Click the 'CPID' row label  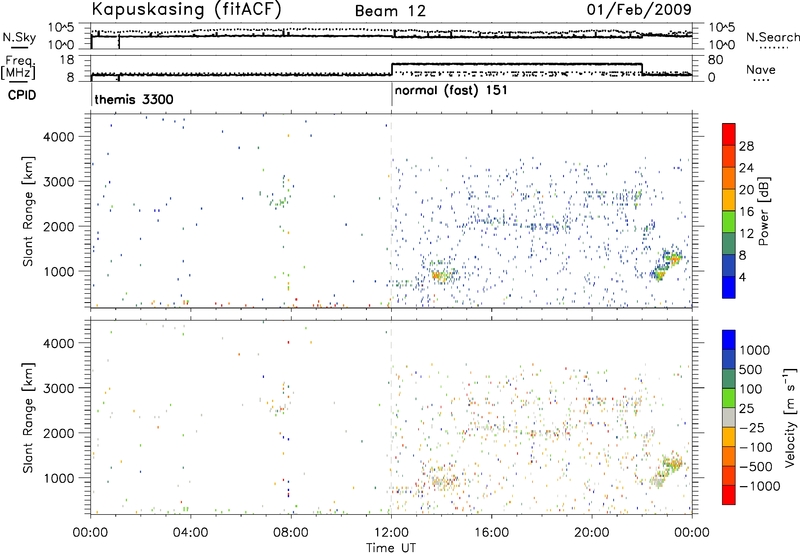22,95
